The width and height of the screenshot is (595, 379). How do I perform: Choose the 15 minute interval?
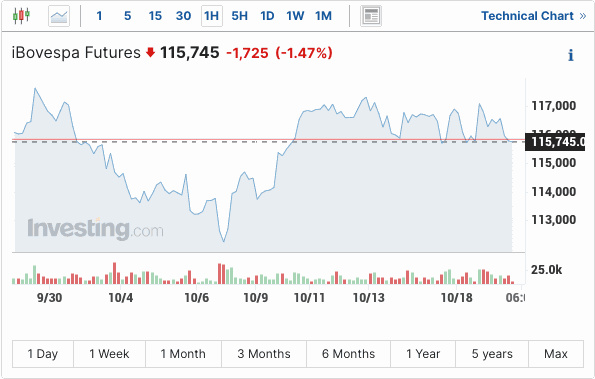[155, 16]
